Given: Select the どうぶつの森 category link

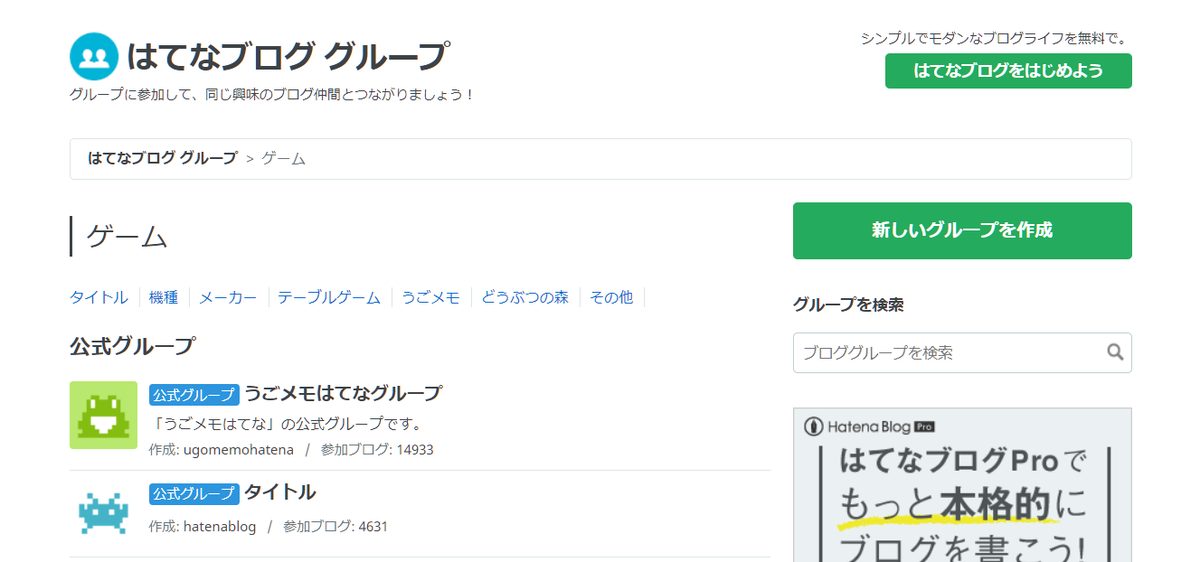Looking at the screenshot, I should (x=525, y=297).
